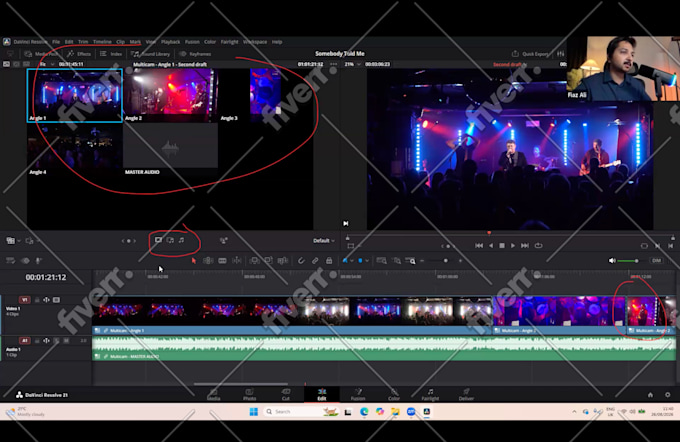Click the Custom Zoom magnifier icon
Image resolution: width=680 pixels, height=442 pixels.
tap(410, 261)
